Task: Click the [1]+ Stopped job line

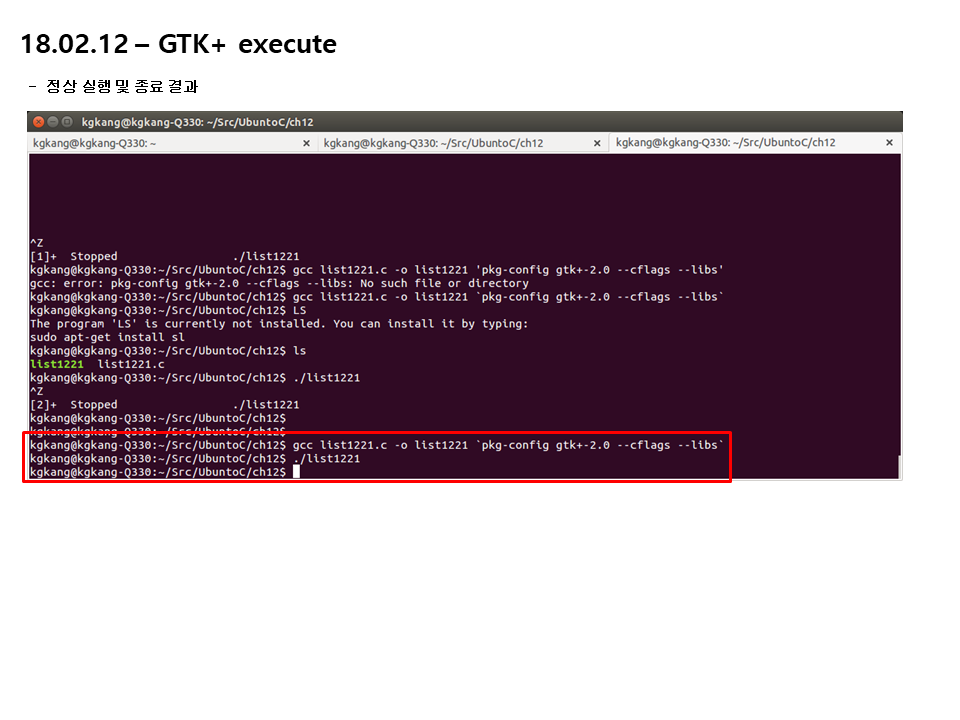Action: [165, 257]
